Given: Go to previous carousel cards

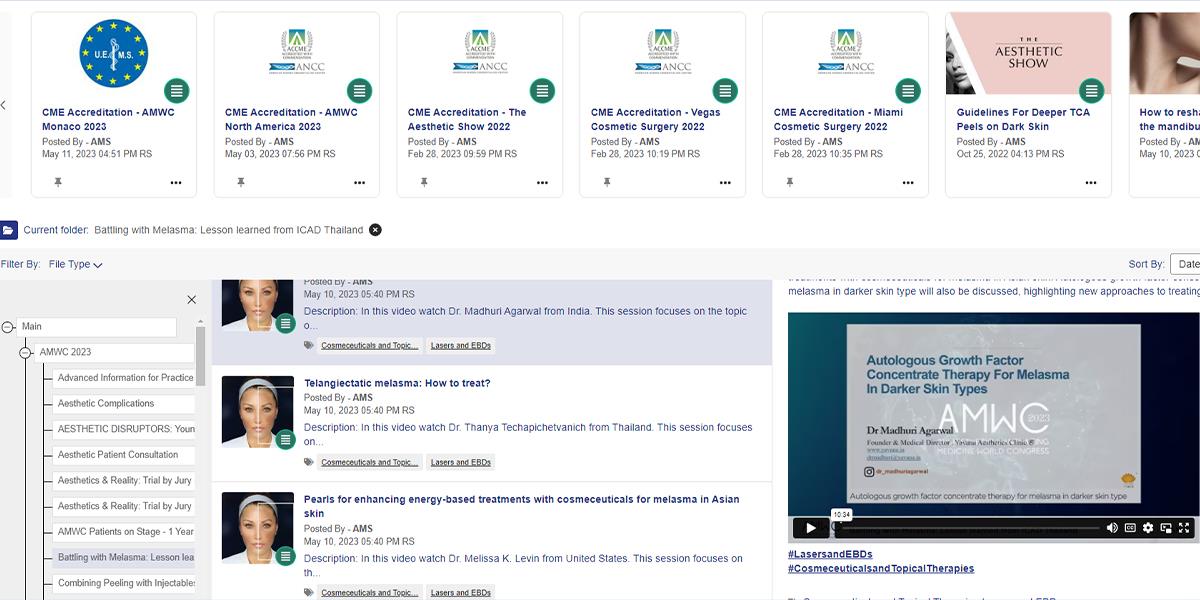Looking at the screenshot, I should pos(3,105).
